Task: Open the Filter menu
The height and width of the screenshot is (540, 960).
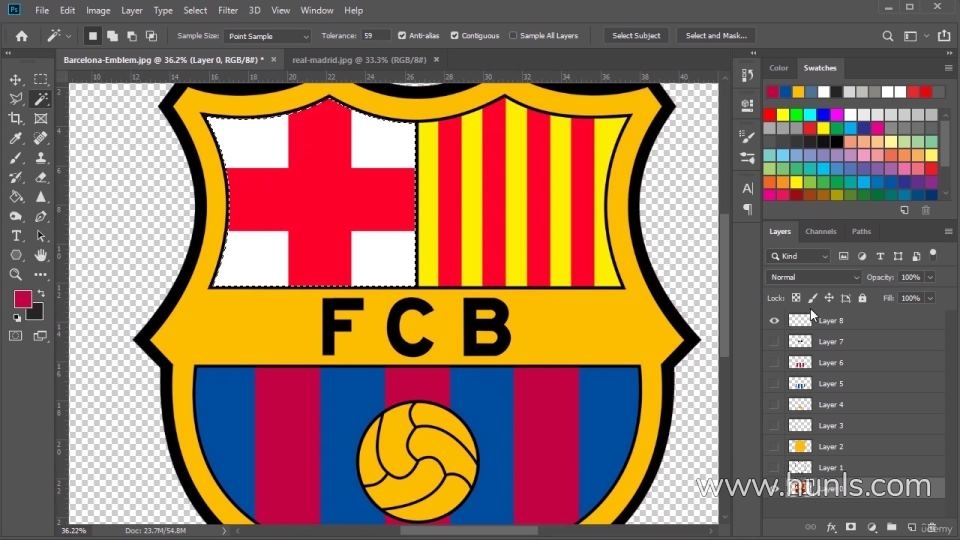Action: click(228, 10)
